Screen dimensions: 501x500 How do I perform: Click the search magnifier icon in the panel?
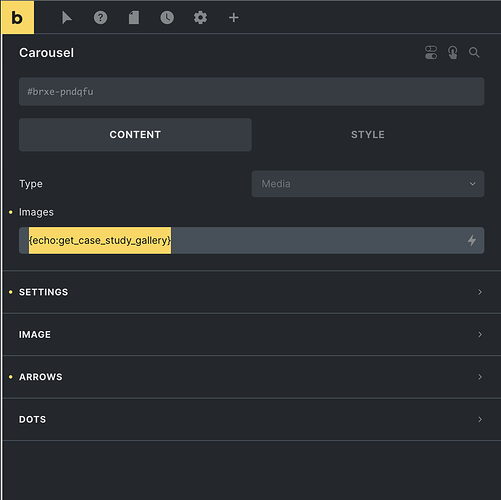point(474,53)
